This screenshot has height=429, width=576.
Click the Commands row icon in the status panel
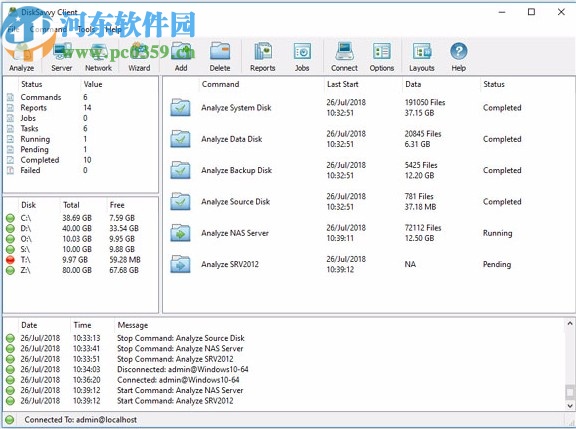[x=10, y=97]
